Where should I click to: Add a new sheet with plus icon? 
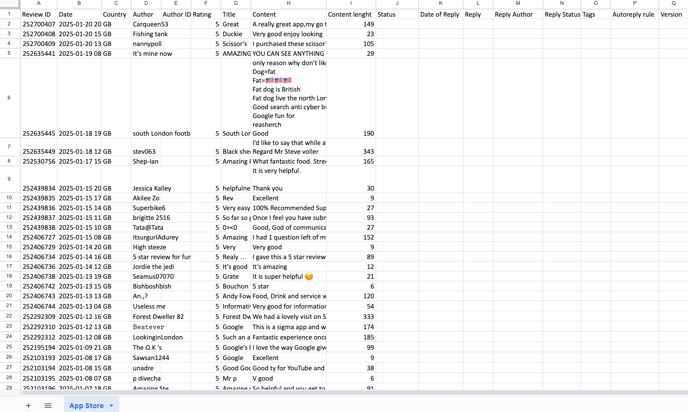click(x=28, y=405)
